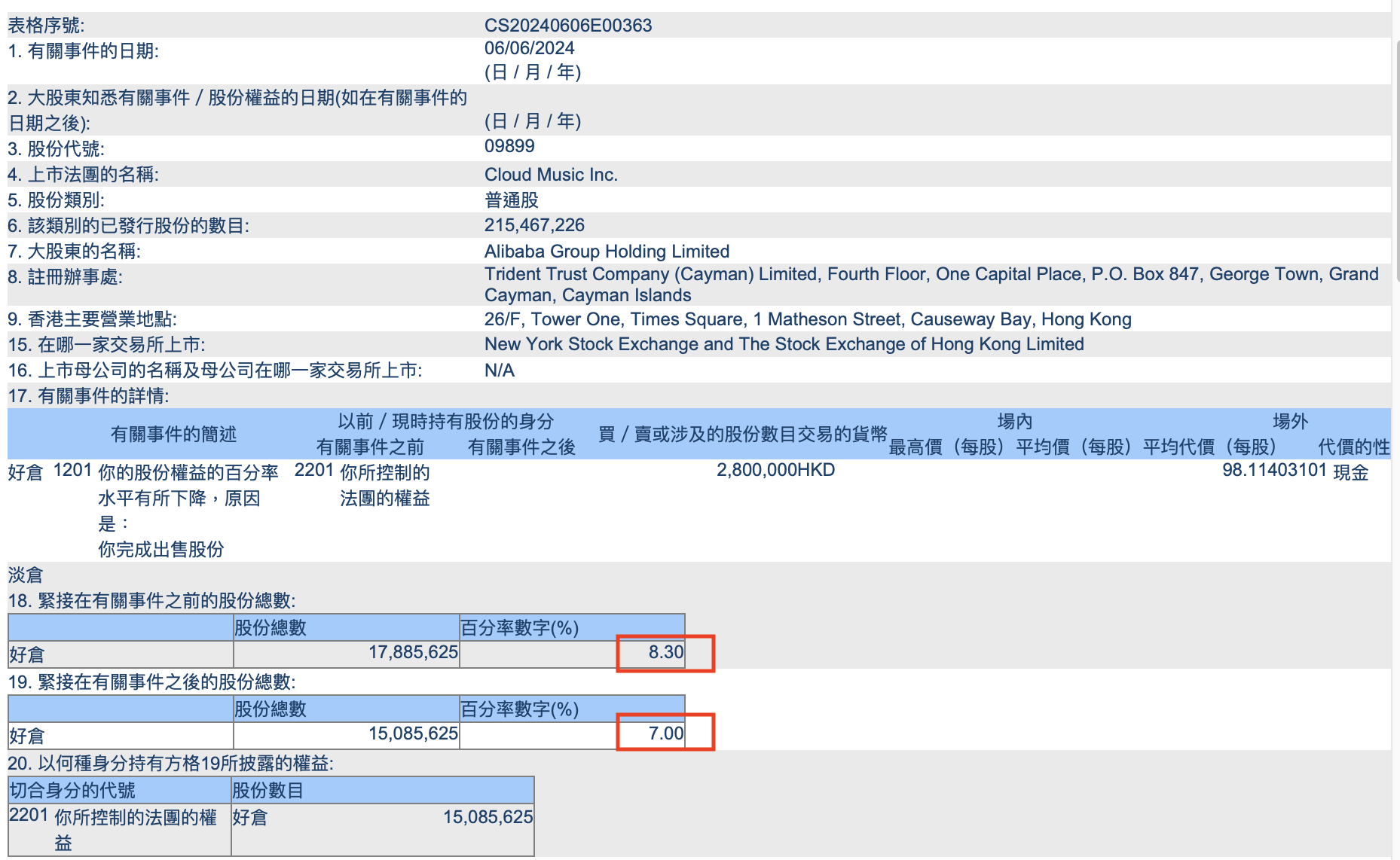
Task: Click the "6. 該類別的已發行股份的數目:" label
Action: pos(128,226)
